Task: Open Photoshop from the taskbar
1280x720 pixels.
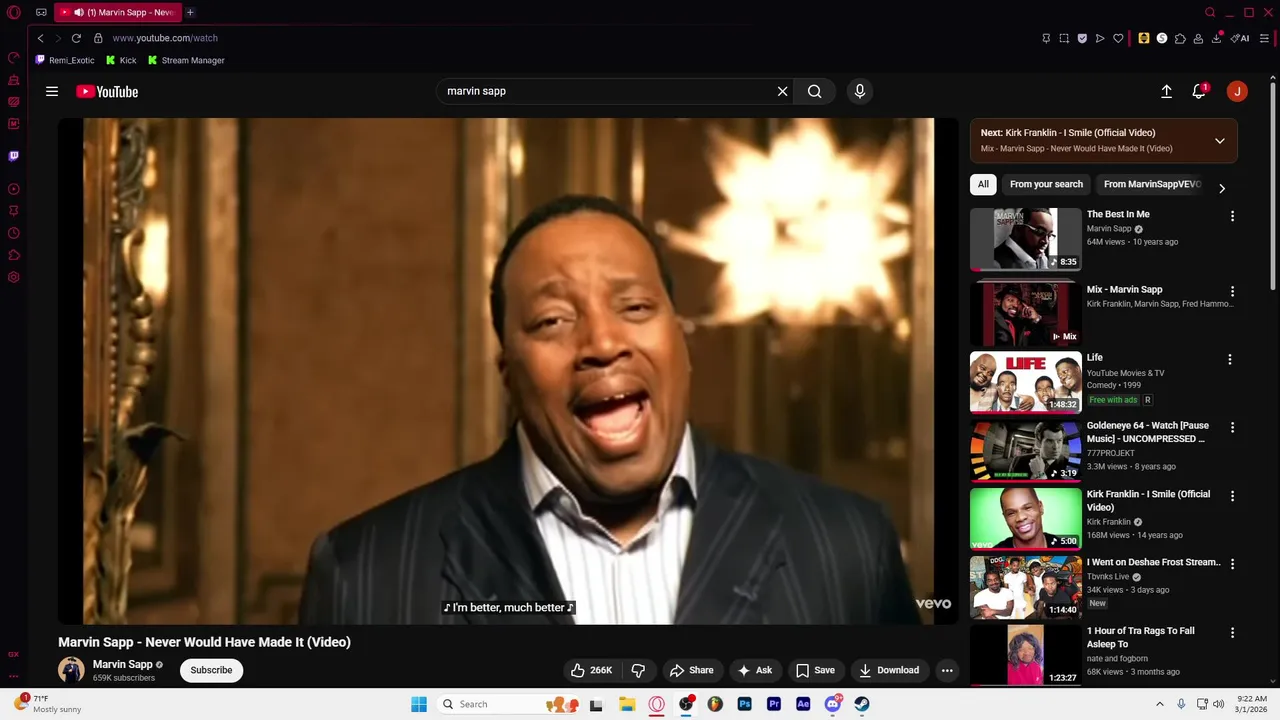Action: tap(745, 704)
